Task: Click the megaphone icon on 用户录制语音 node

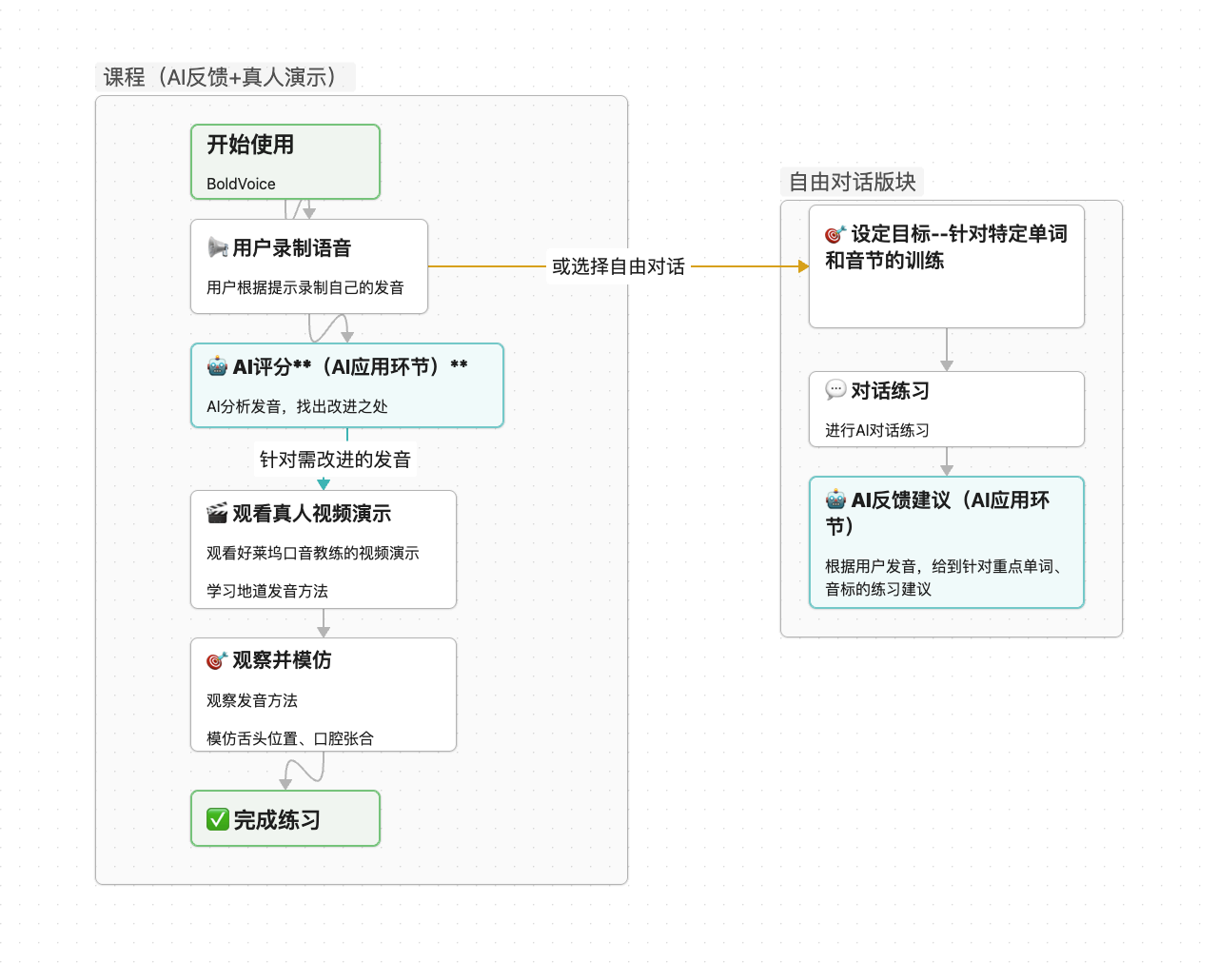Action: point(218,247)
